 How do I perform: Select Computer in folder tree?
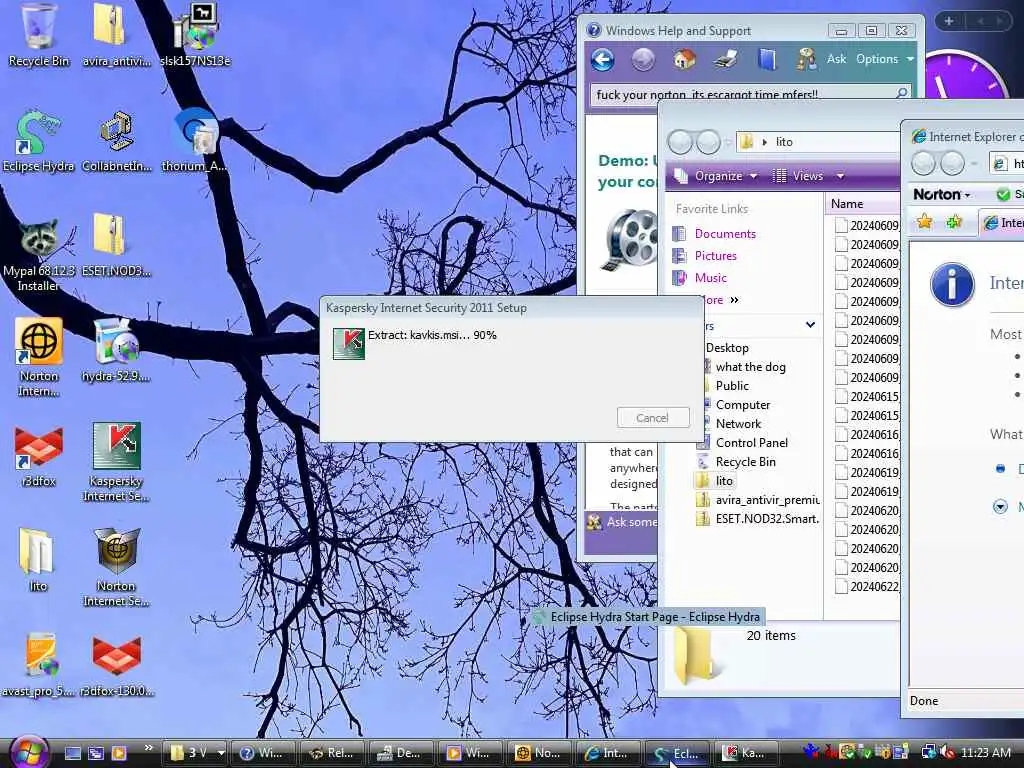(743, 405)
